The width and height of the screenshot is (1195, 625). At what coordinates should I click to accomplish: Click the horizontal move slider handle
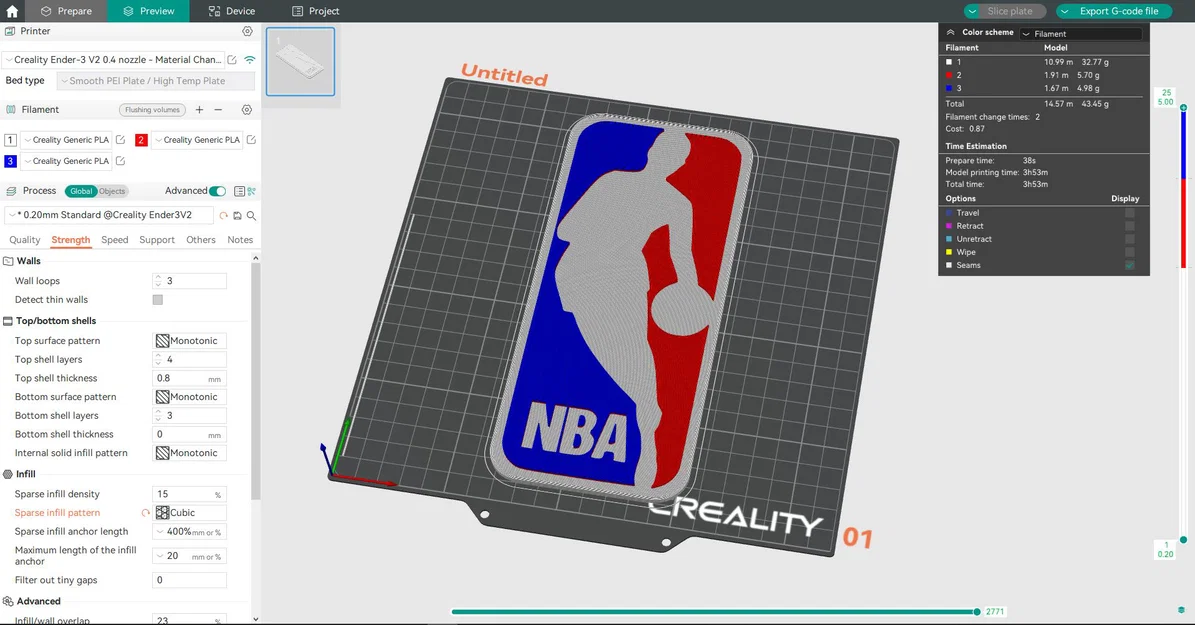tap(976, 611)
